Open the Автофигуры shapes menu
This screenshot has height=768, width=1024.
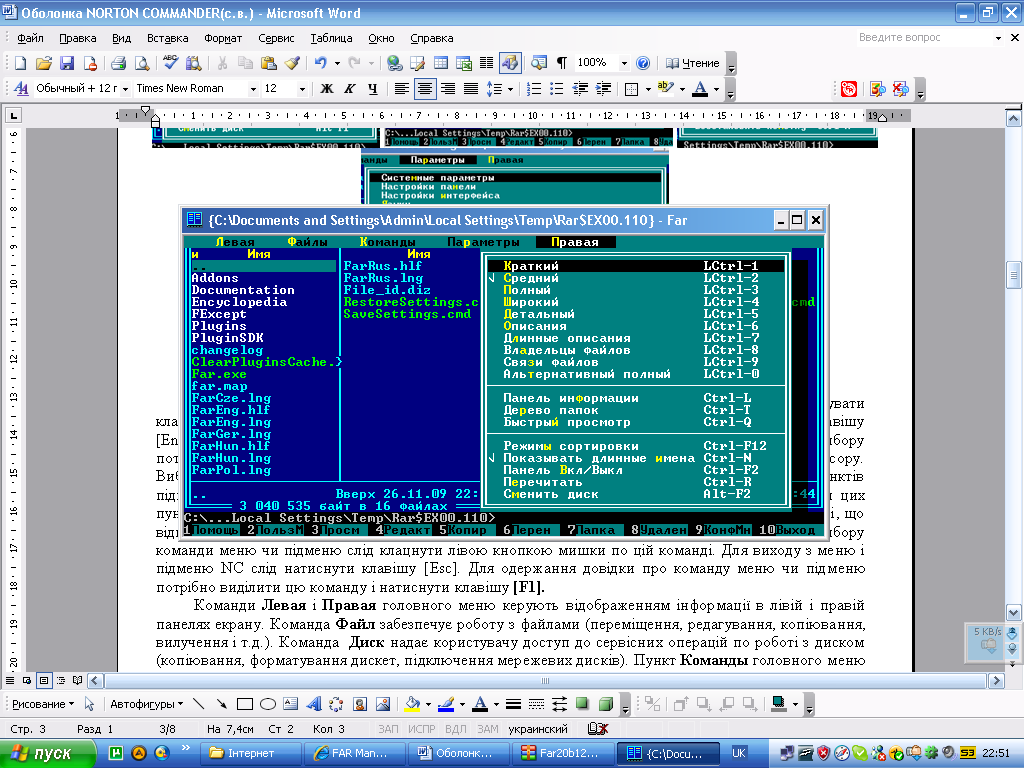(146, 704)
